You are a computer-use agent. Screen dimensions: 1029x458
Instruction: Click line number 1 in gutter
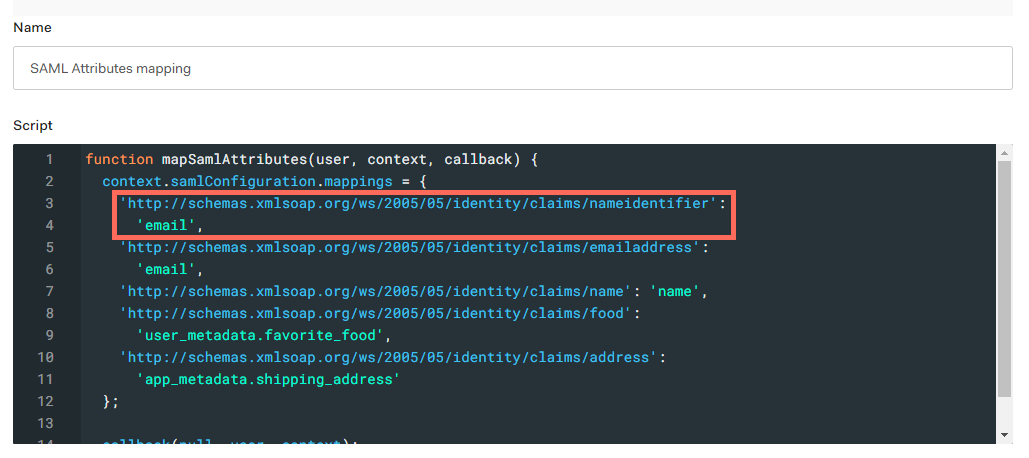click(x=49, y=159)
